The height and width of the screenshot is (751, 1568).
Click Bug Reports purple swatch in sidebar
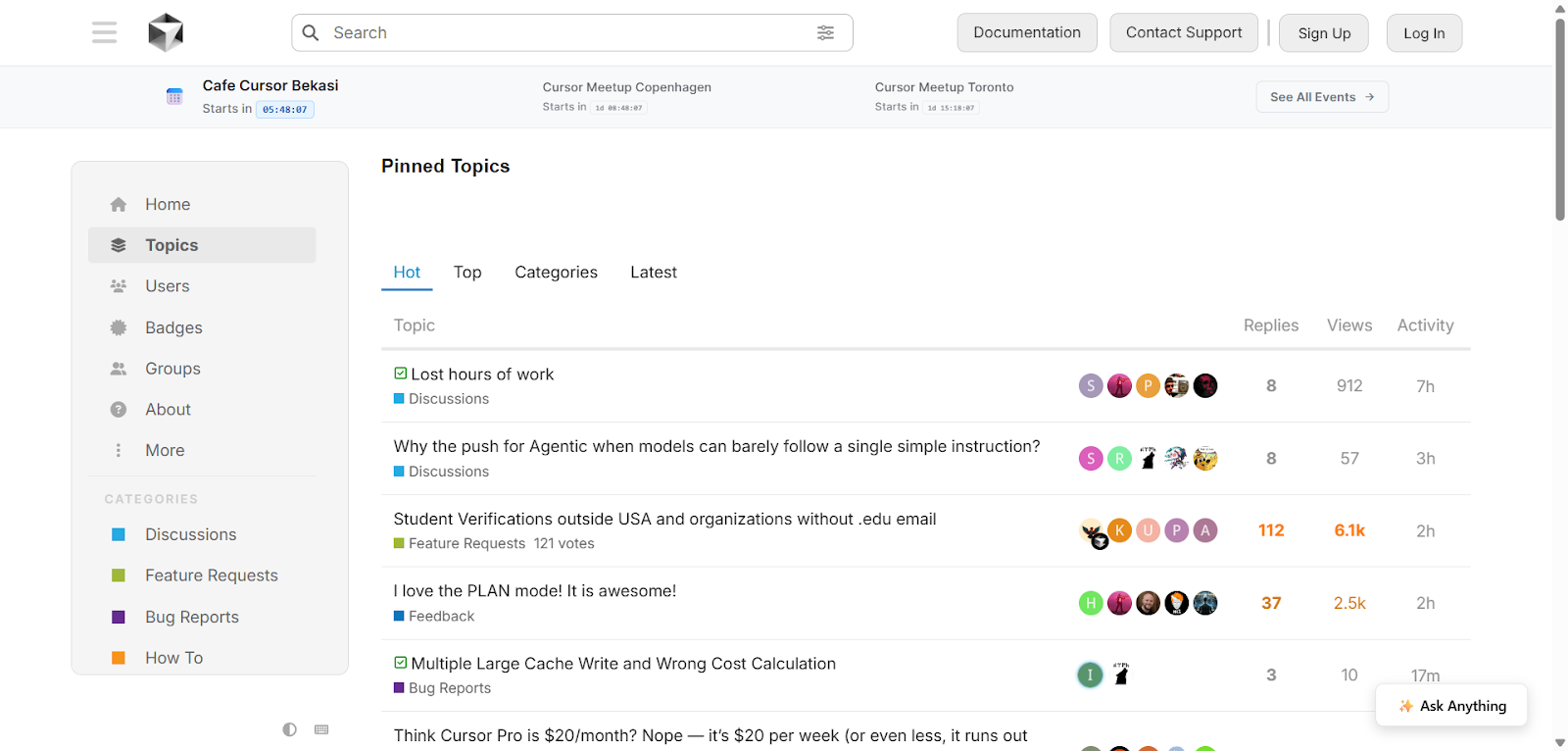[x=119, y=617]
